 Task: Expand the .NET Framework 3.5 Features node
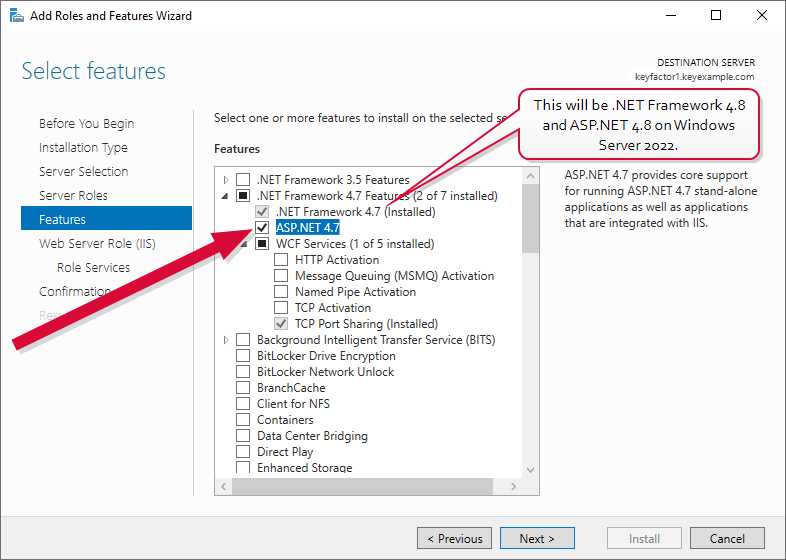coord(226,180)
